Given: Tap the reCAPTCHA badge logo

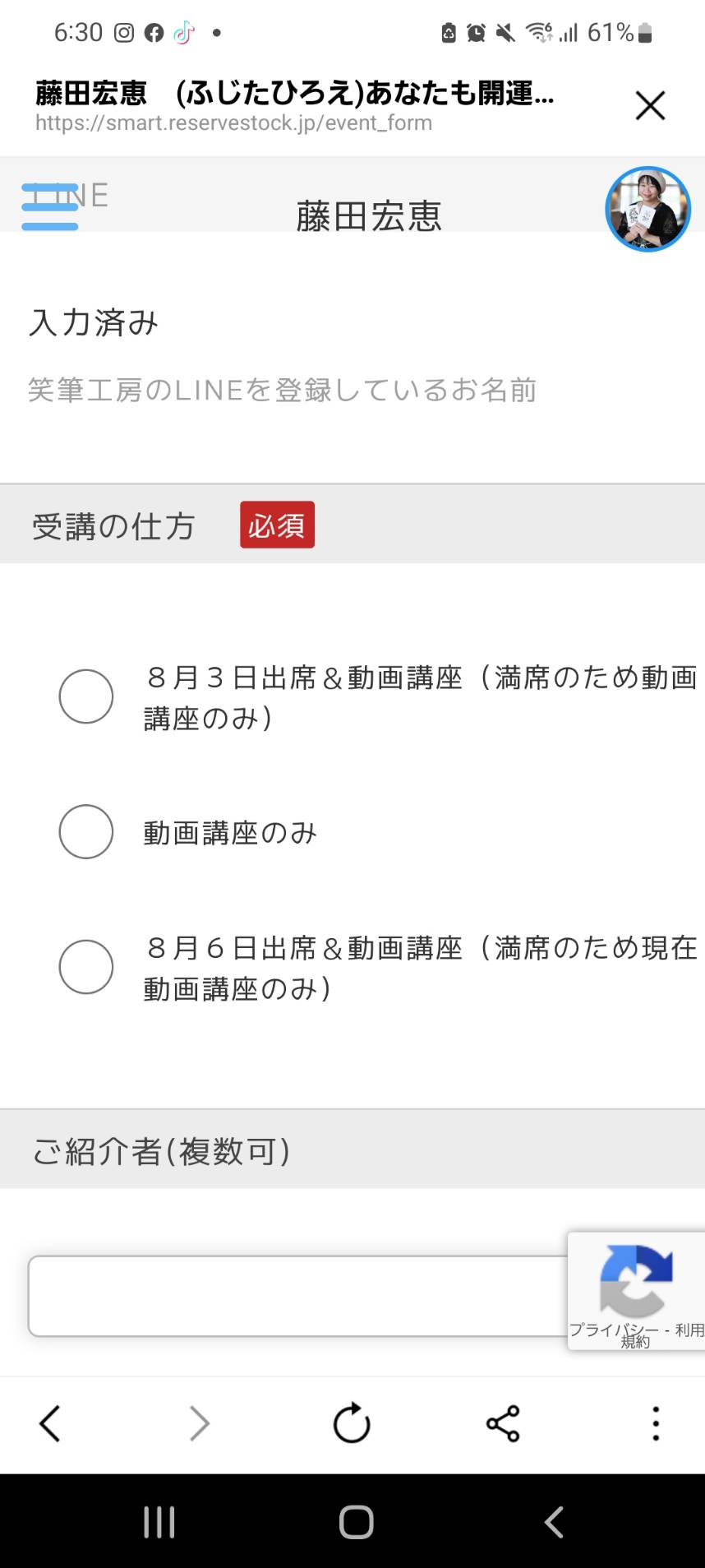Looking at the screenshot, I should coord(636,1280).
